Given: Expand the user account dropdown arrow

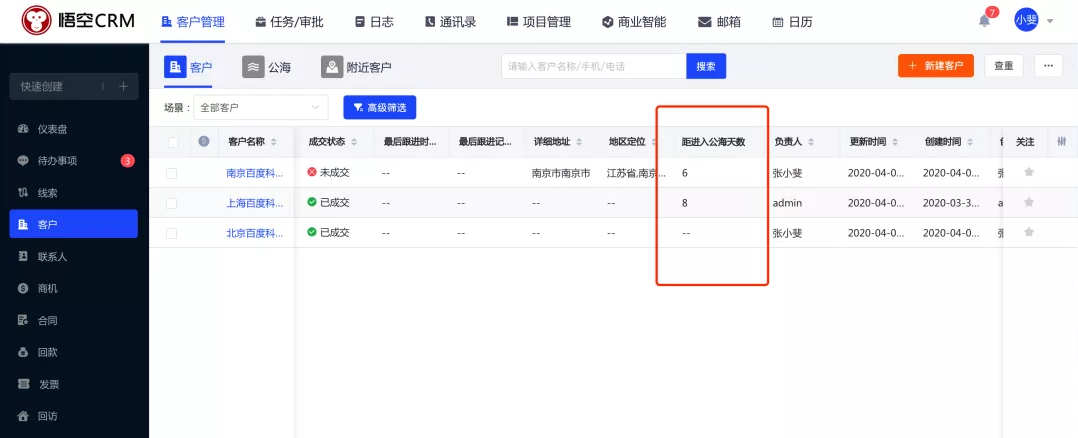Looking at the screenshot, I should (1050, 21).
